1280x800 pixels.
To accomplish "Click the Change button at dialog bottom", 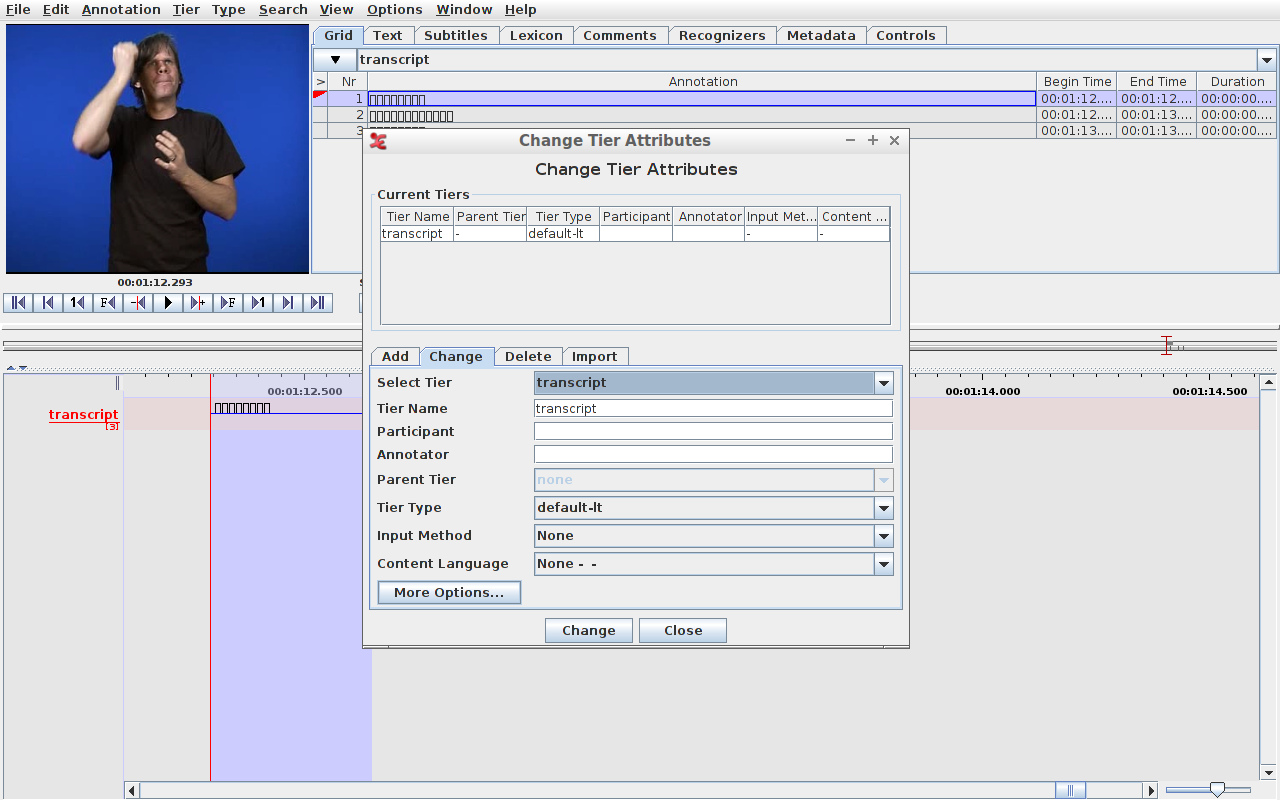I will coord(589,631).
